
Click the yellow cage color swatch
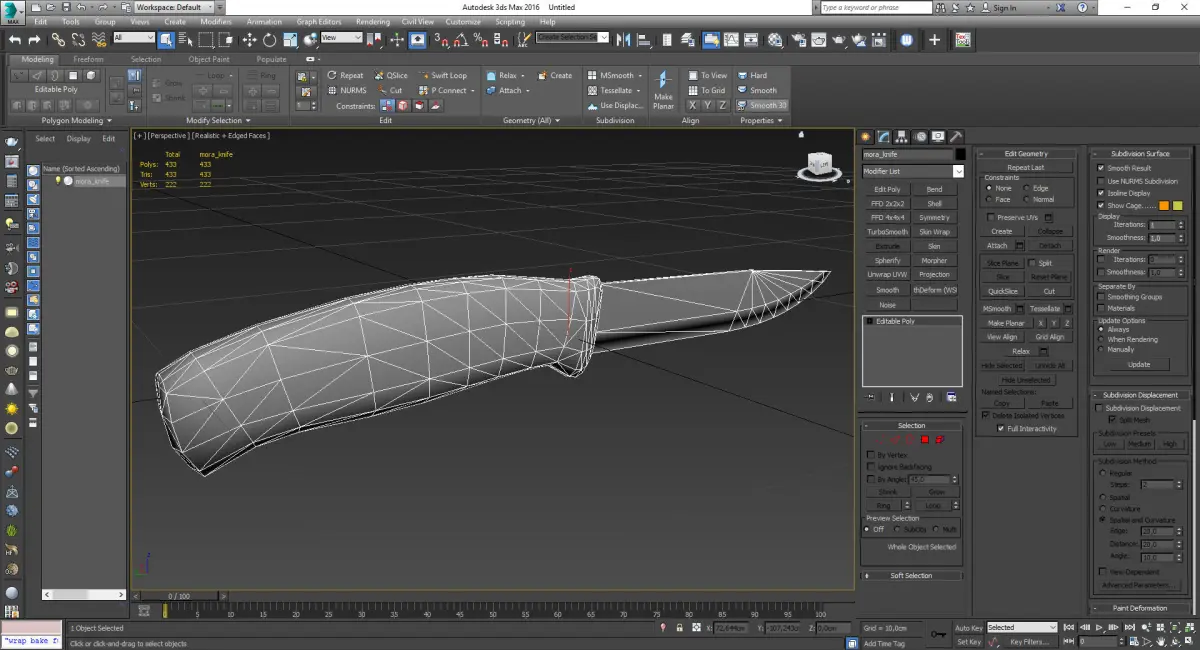pos(1177,206)
